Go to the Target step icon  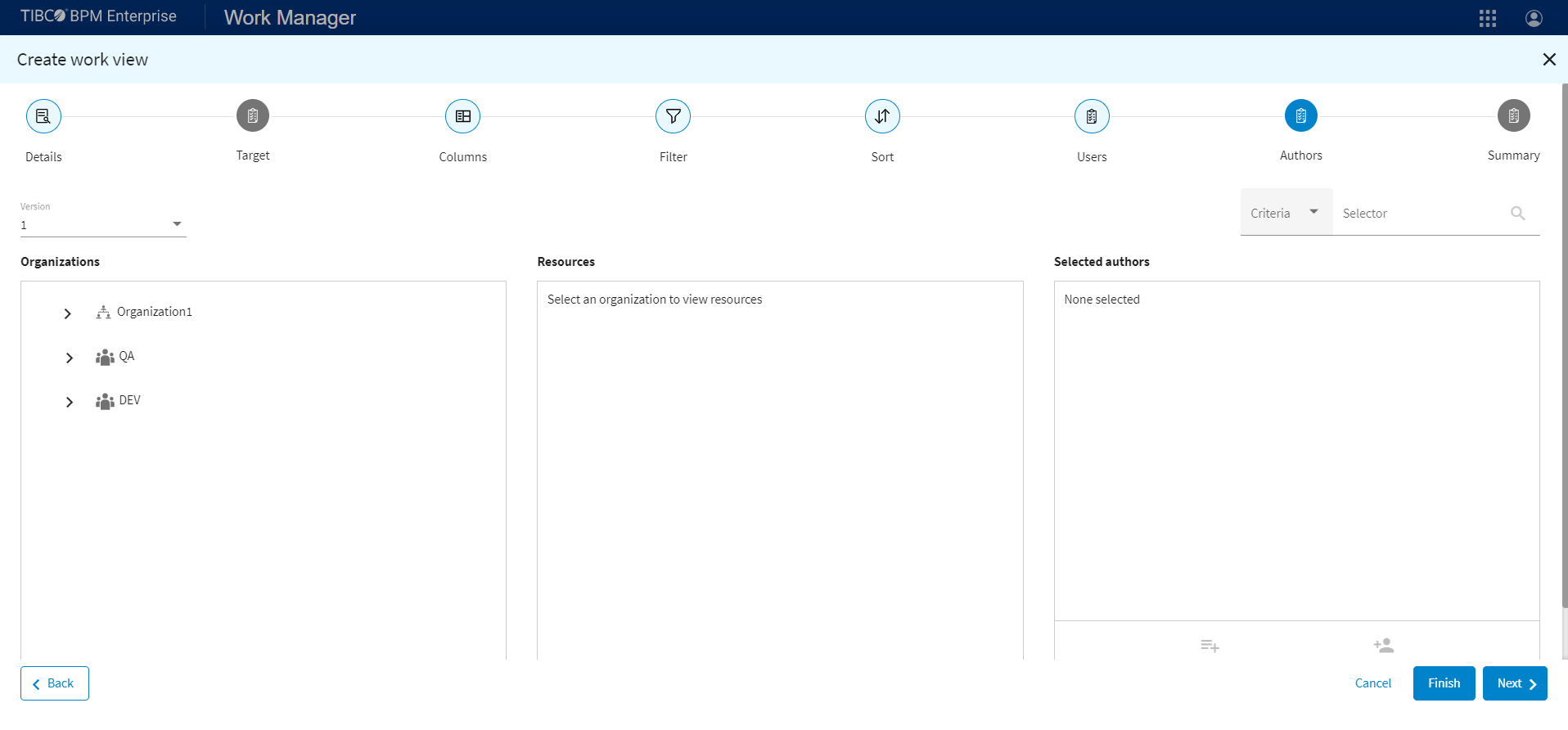click(253, 115)
